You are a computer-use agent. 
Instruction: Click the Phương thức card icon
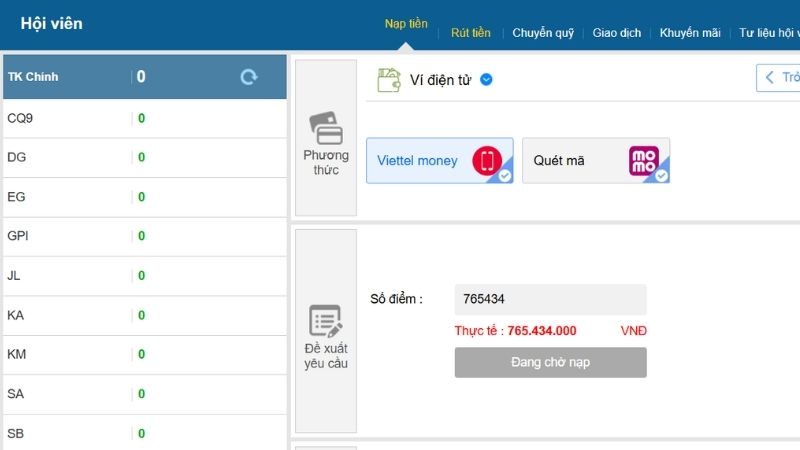(326, 128)
